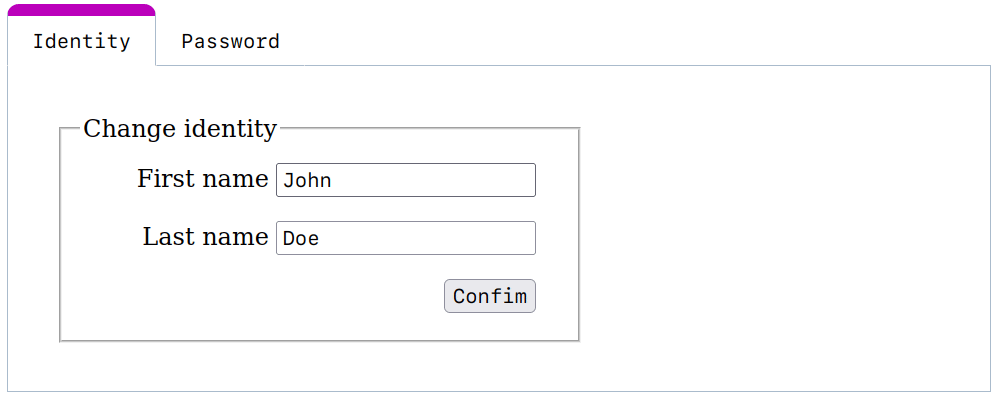Click the purple bar above Identity tab

click(82, 10)
